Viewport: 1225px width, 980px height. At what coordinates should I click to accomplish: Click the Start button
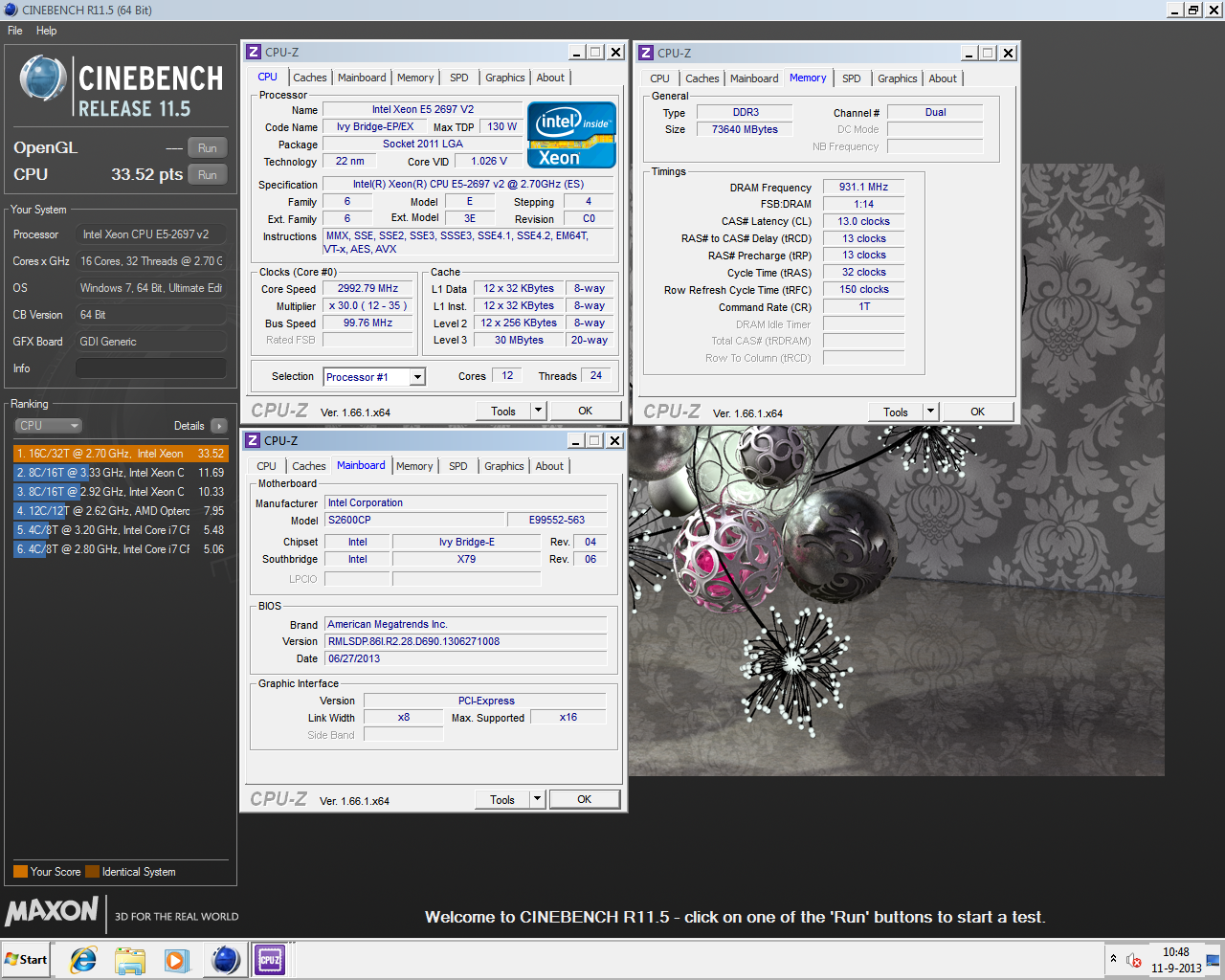click(26, 959)
